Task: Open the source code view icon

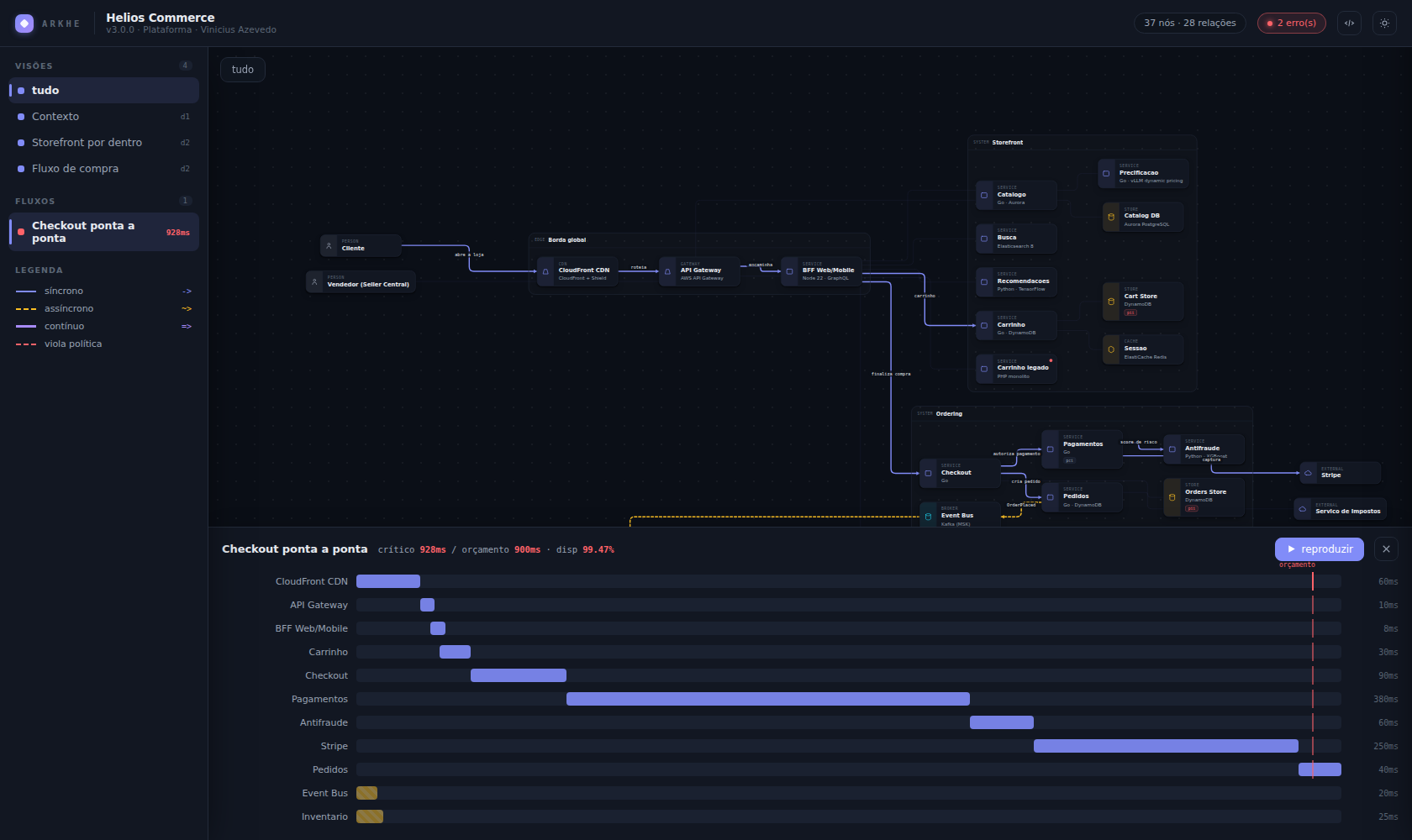Action: coord(1349,24)
